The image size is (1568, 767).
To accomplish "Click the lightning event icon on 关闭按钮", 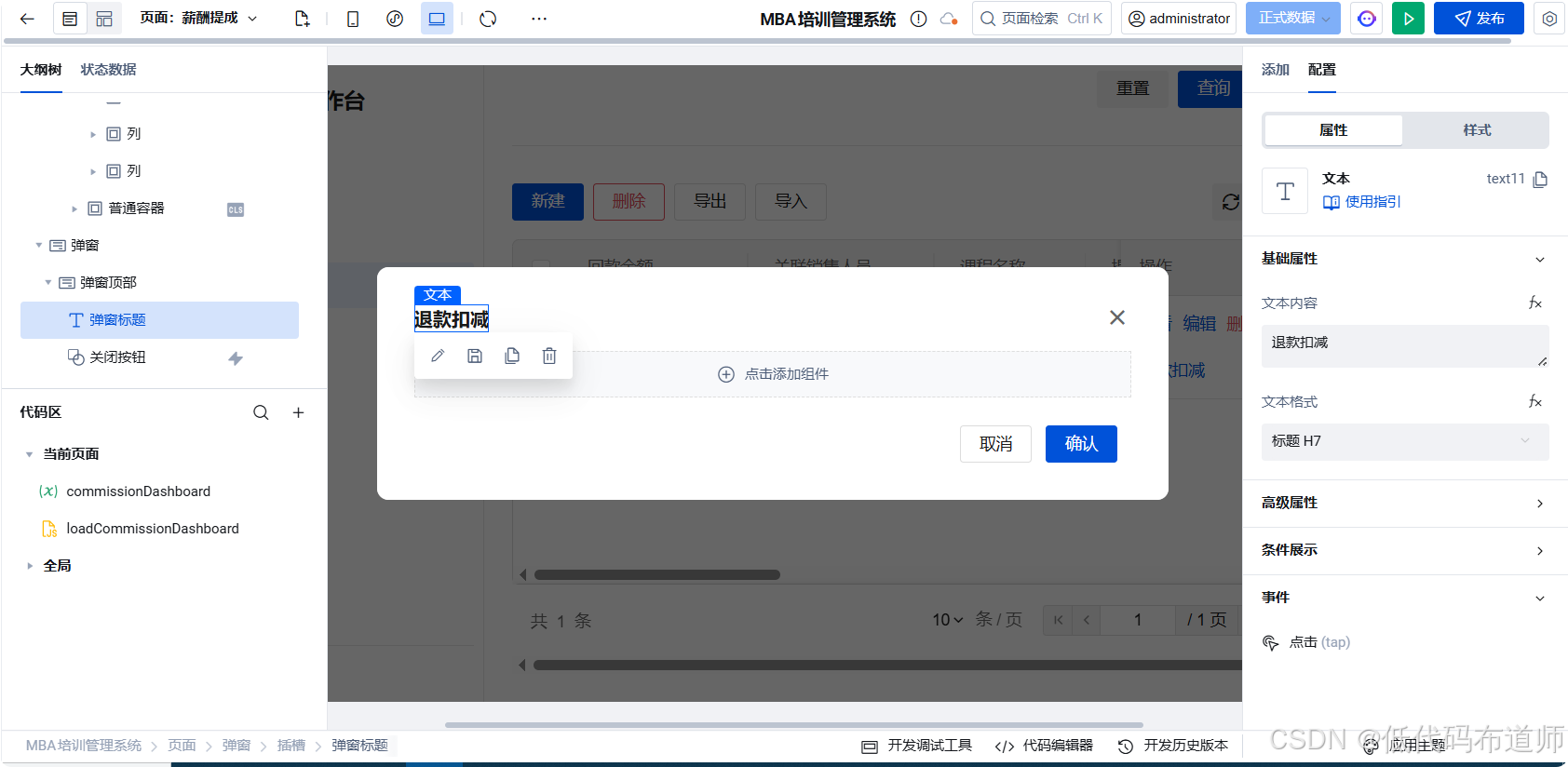I will pos(236,358).
